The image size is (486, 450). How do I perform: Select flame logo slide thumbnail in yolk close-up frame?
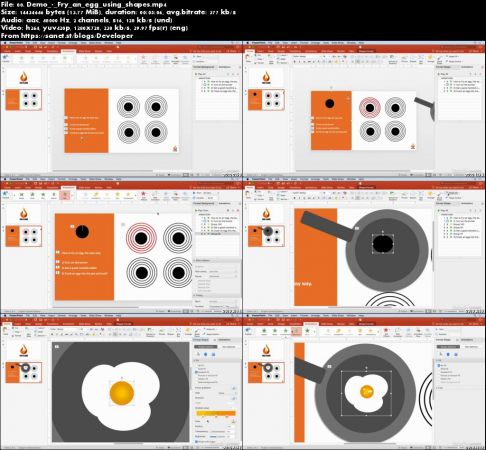23,349
